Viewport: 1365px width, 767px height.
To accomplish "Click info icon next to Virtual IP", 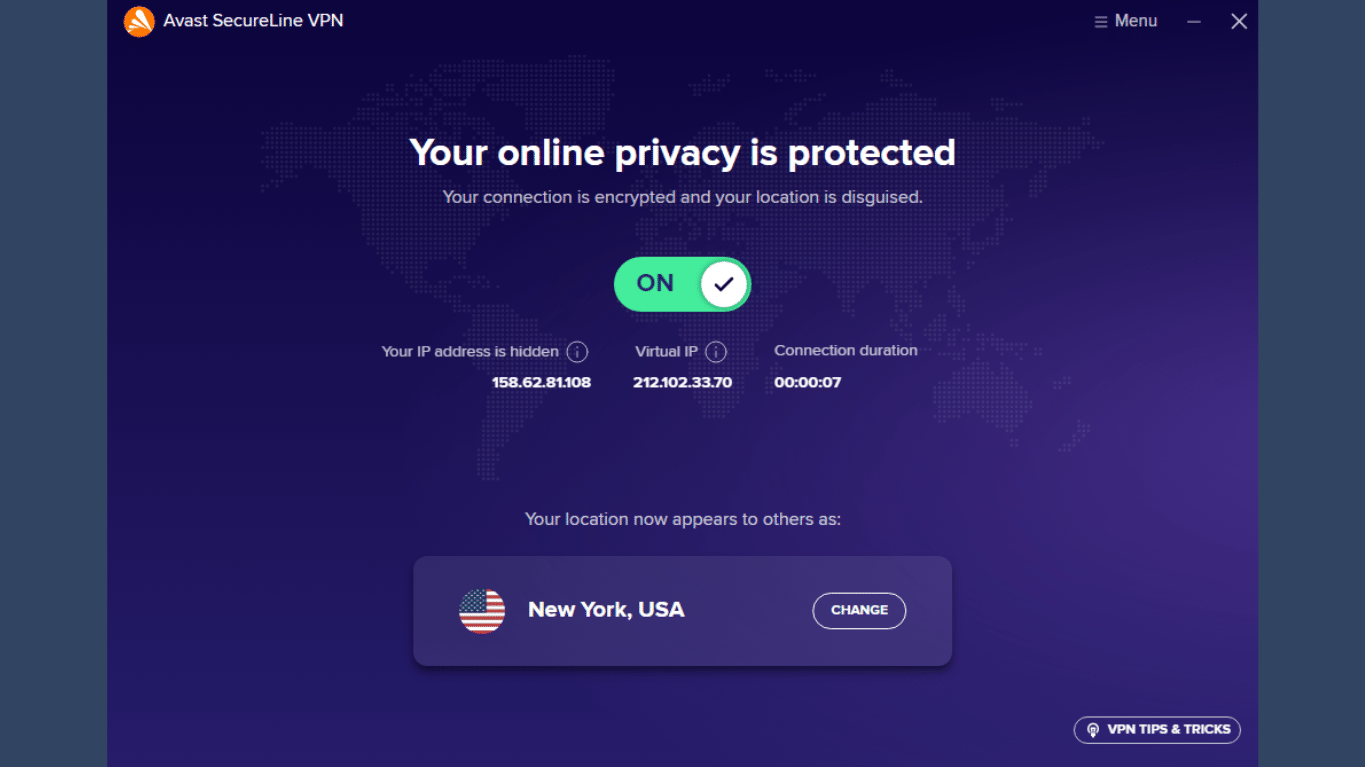I will pos(716,352).
